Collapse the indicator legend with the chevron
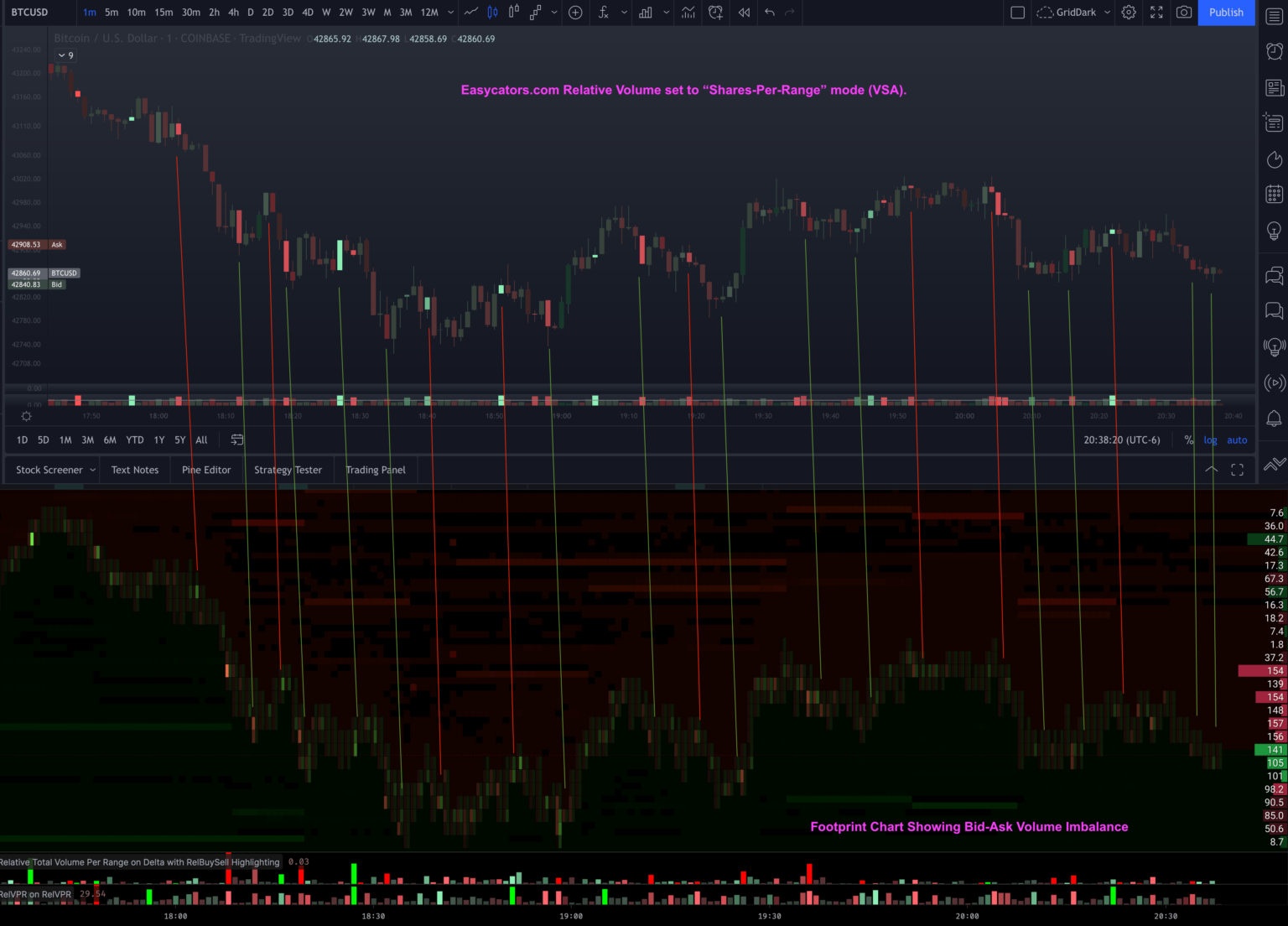The height and width of the screenshot is (926, 1288). click(63, 55)
